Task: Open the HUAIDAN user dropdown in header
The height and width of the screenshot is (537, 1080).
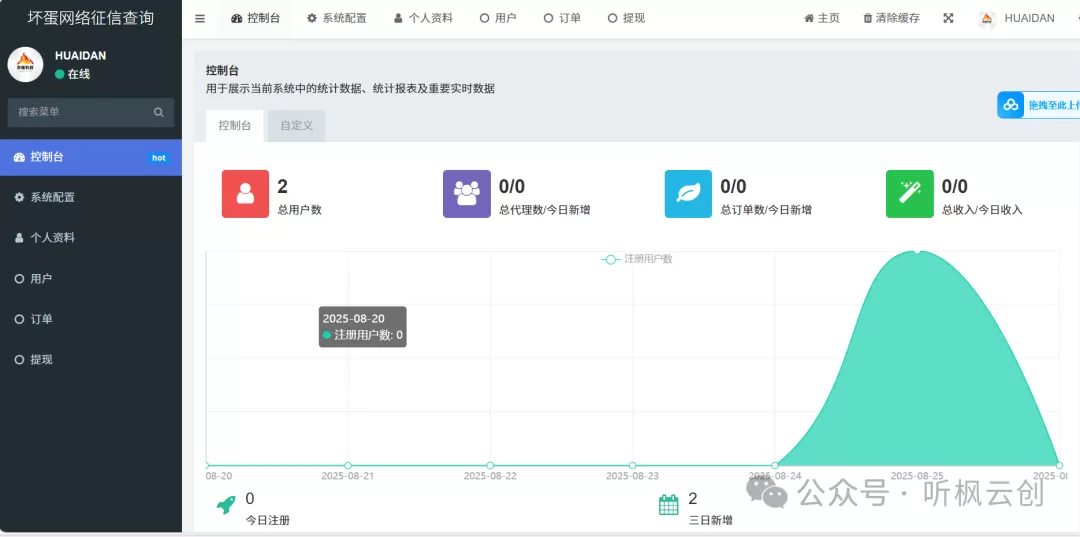Action: pos(1017,18)
